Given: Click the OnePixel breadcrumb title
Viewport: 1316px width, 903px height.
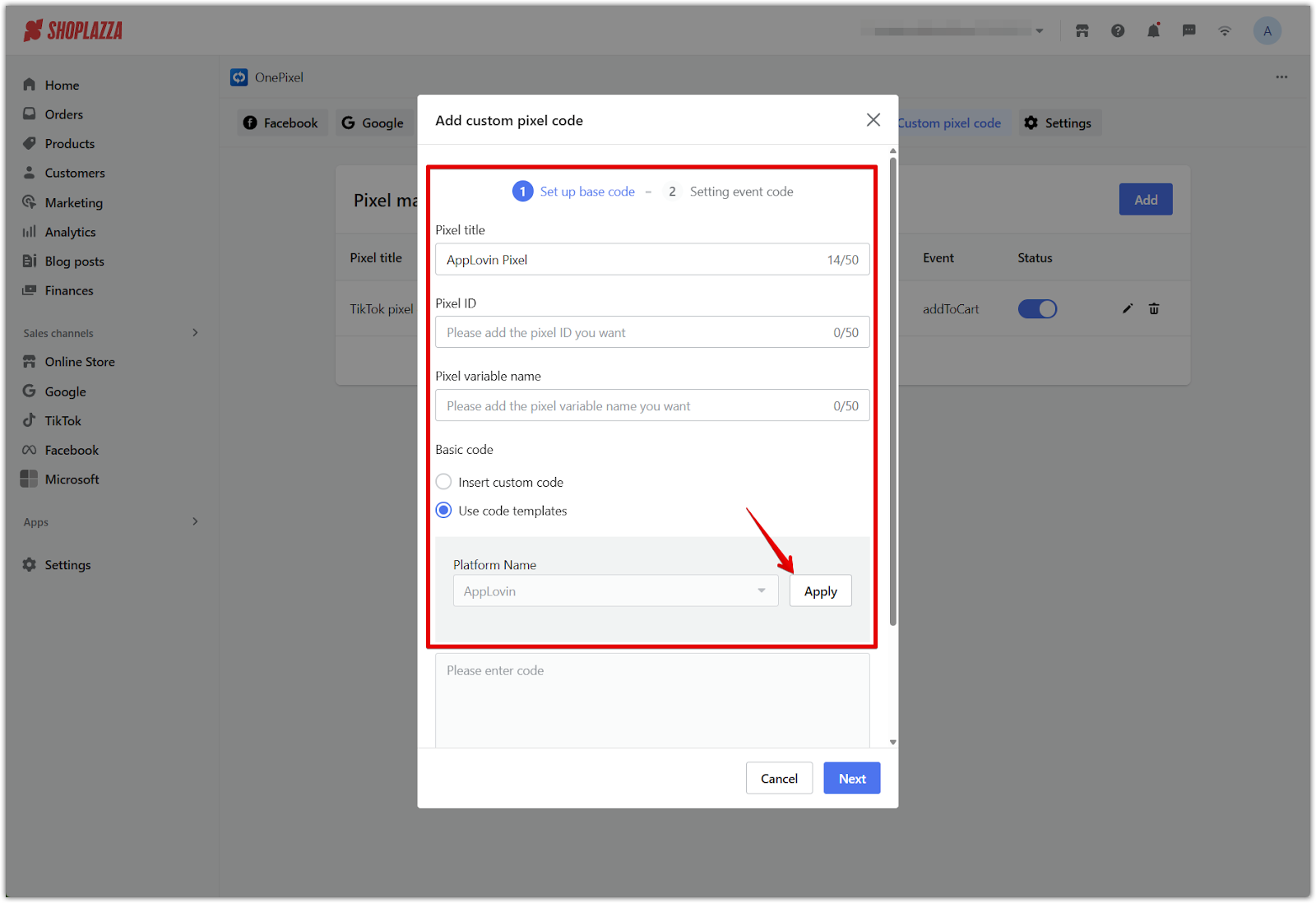Looking at the screenshot, I should (279, 77).
